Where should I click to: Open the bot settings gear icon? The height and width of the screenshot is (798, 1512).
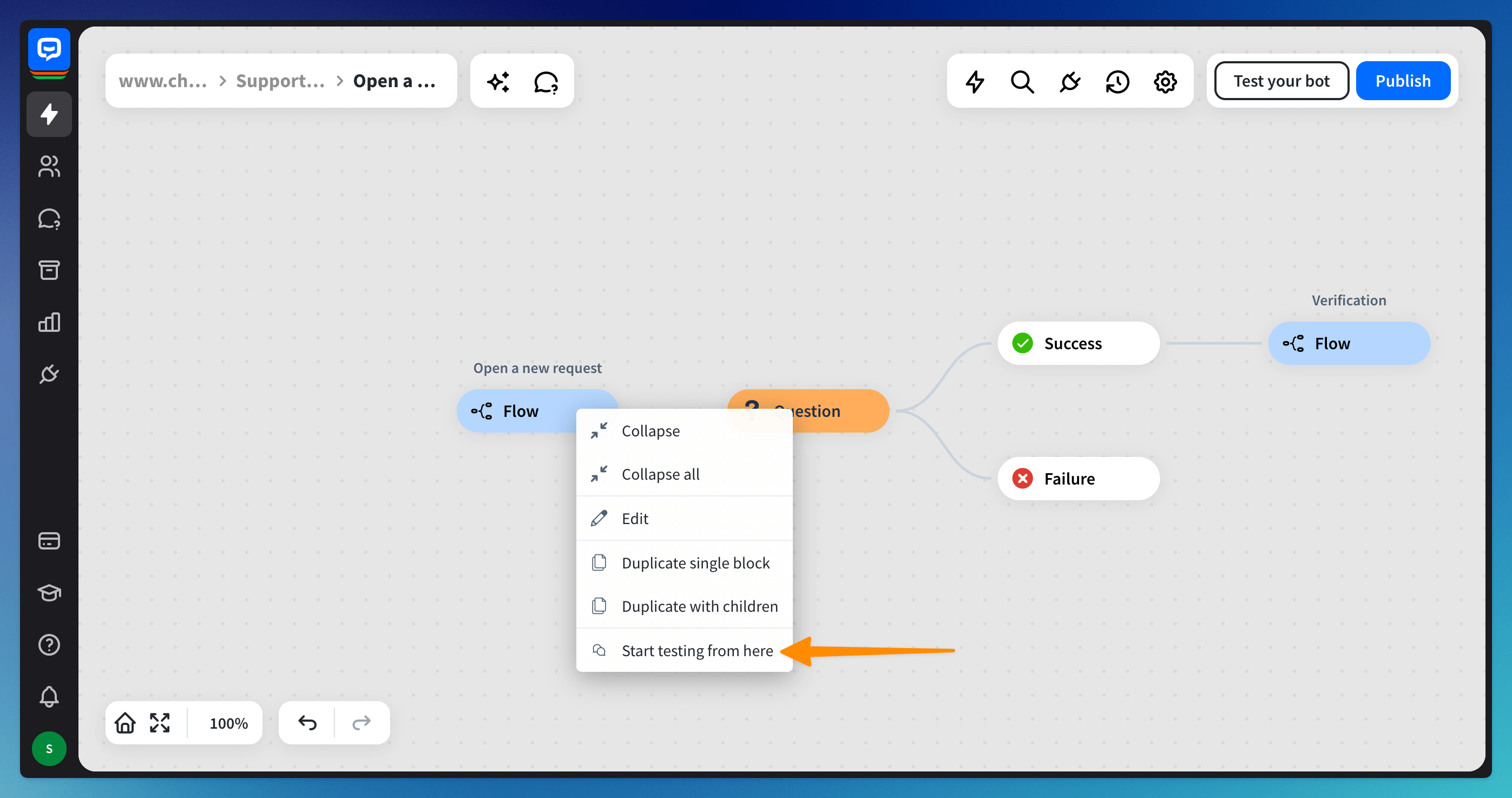pyautogui.click(x=1165, y=81)
